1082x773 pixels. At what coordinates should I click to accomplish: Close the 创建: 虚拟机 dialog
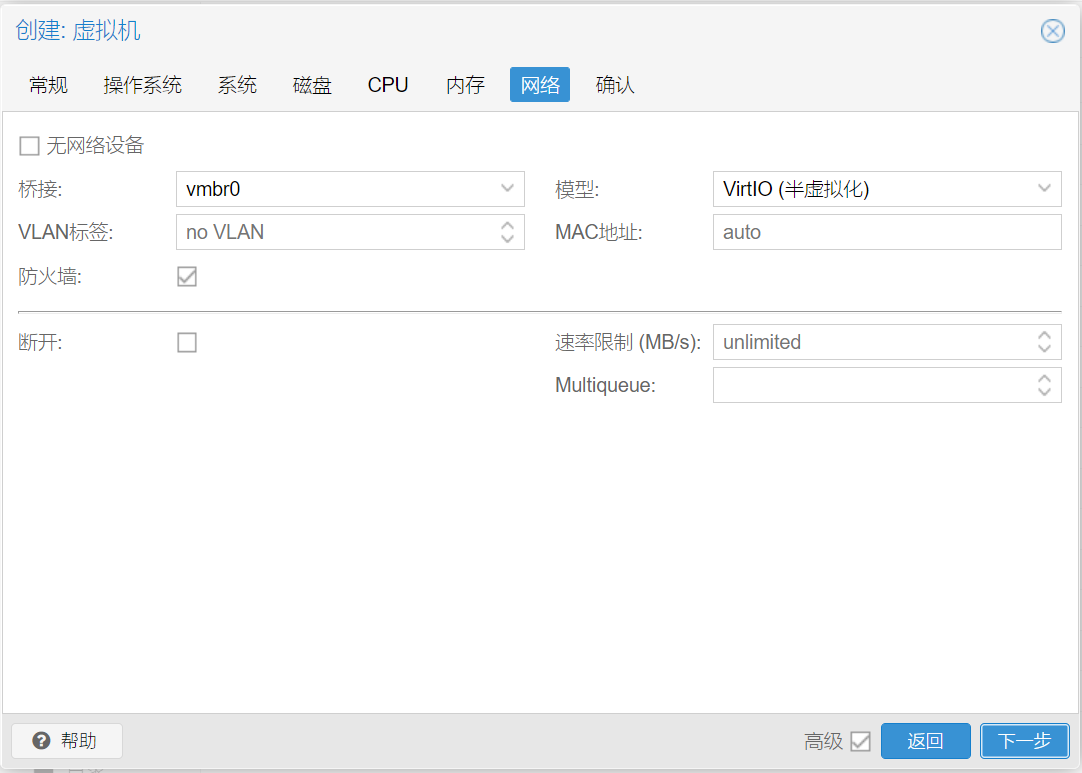click(x=1052, y=31)
